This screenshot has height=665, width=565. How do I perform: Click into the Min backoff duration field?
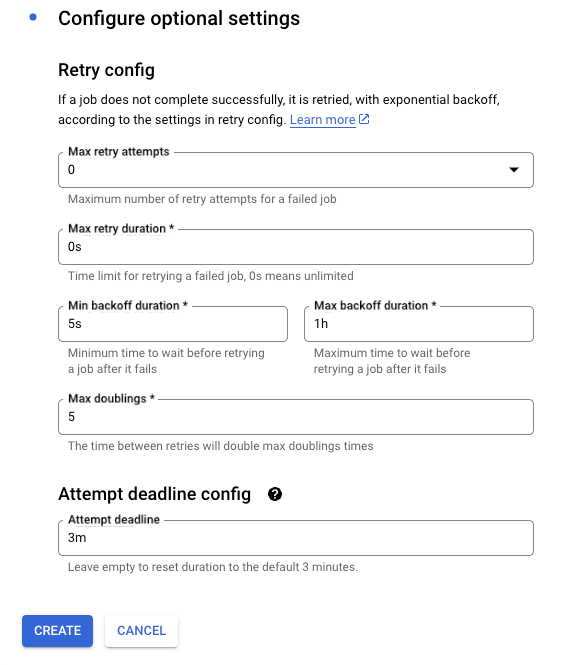click(x=173, y=324)
